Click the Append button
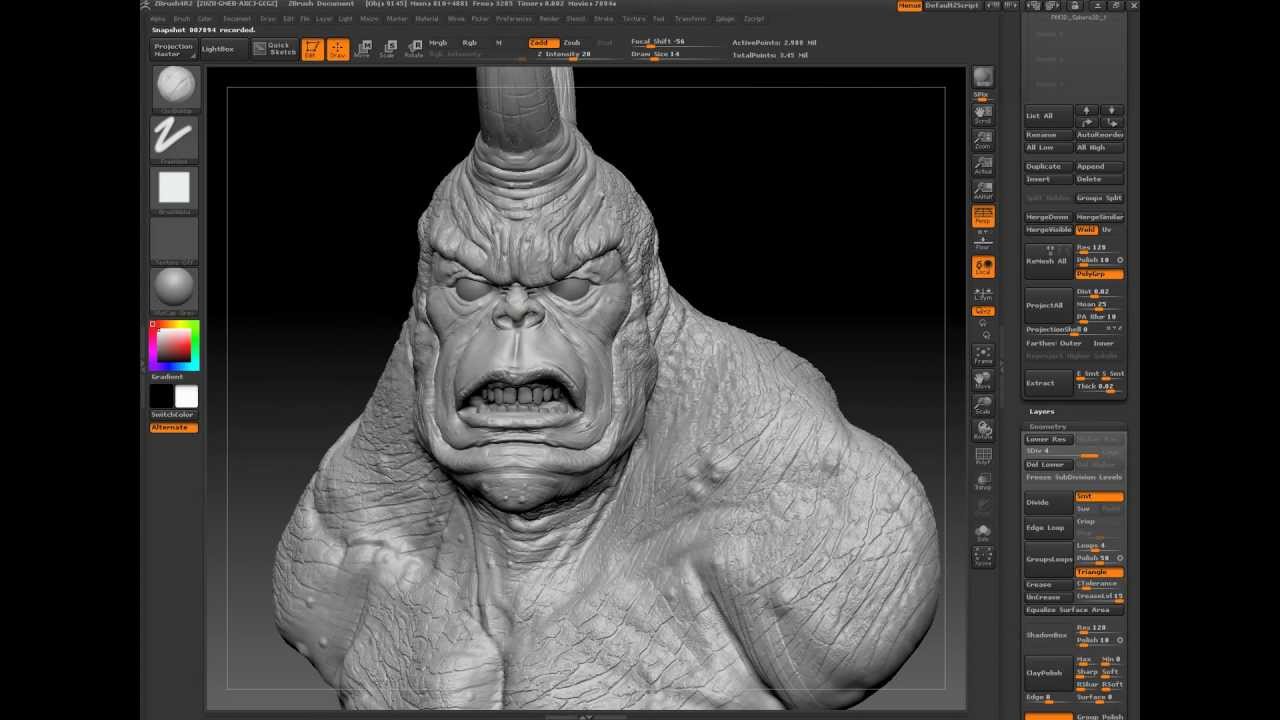 (x=1099, y=167)
